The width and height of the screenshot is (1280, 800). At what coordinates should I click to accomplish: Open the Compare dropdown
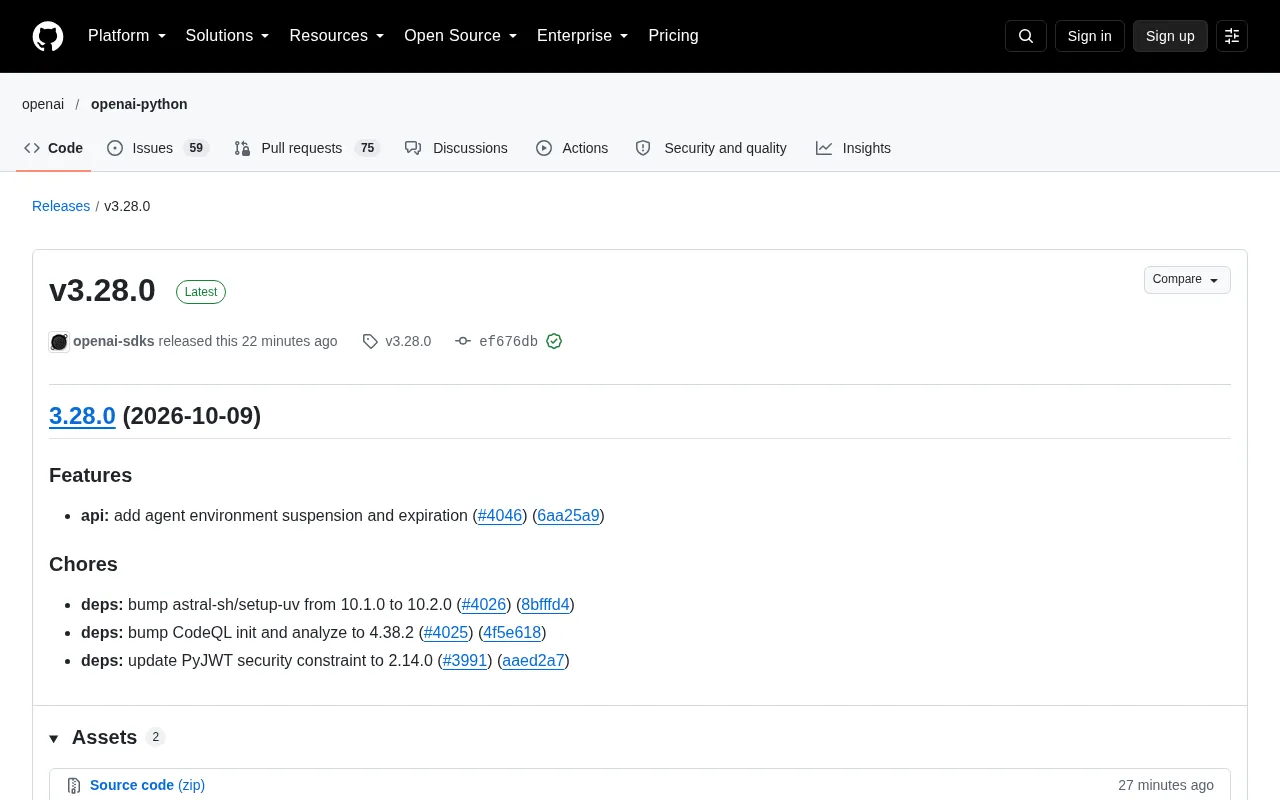(x=1187, y=280)
